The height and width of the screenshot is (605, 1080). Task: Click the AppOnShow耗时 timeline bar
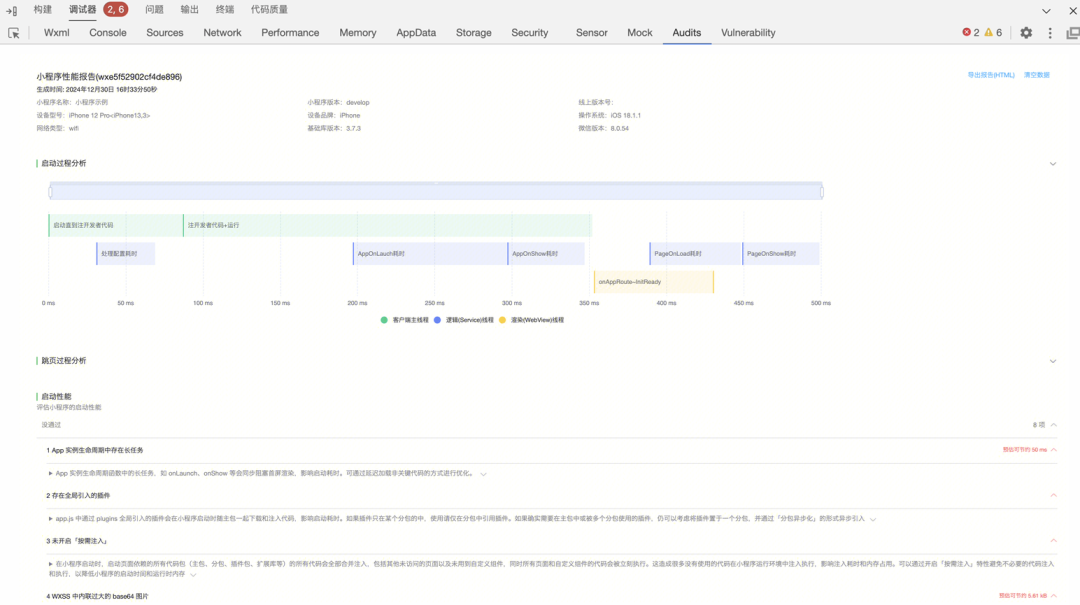coord(546,254)
